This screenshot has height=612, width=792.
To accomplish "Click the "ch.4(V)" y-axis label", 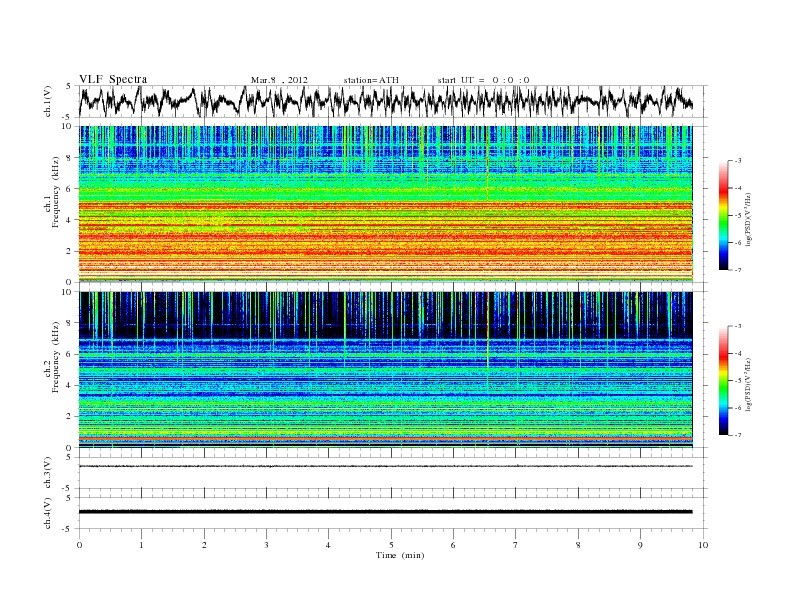I will point(47,513).
